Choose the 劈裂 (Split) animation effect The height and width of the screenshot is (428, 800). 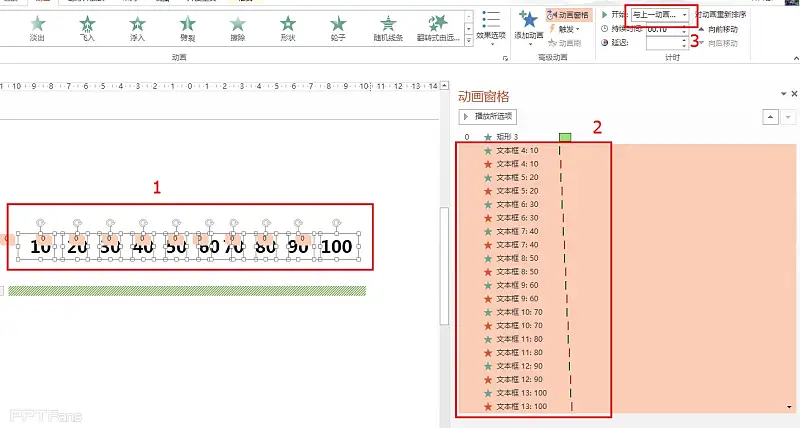187,26
